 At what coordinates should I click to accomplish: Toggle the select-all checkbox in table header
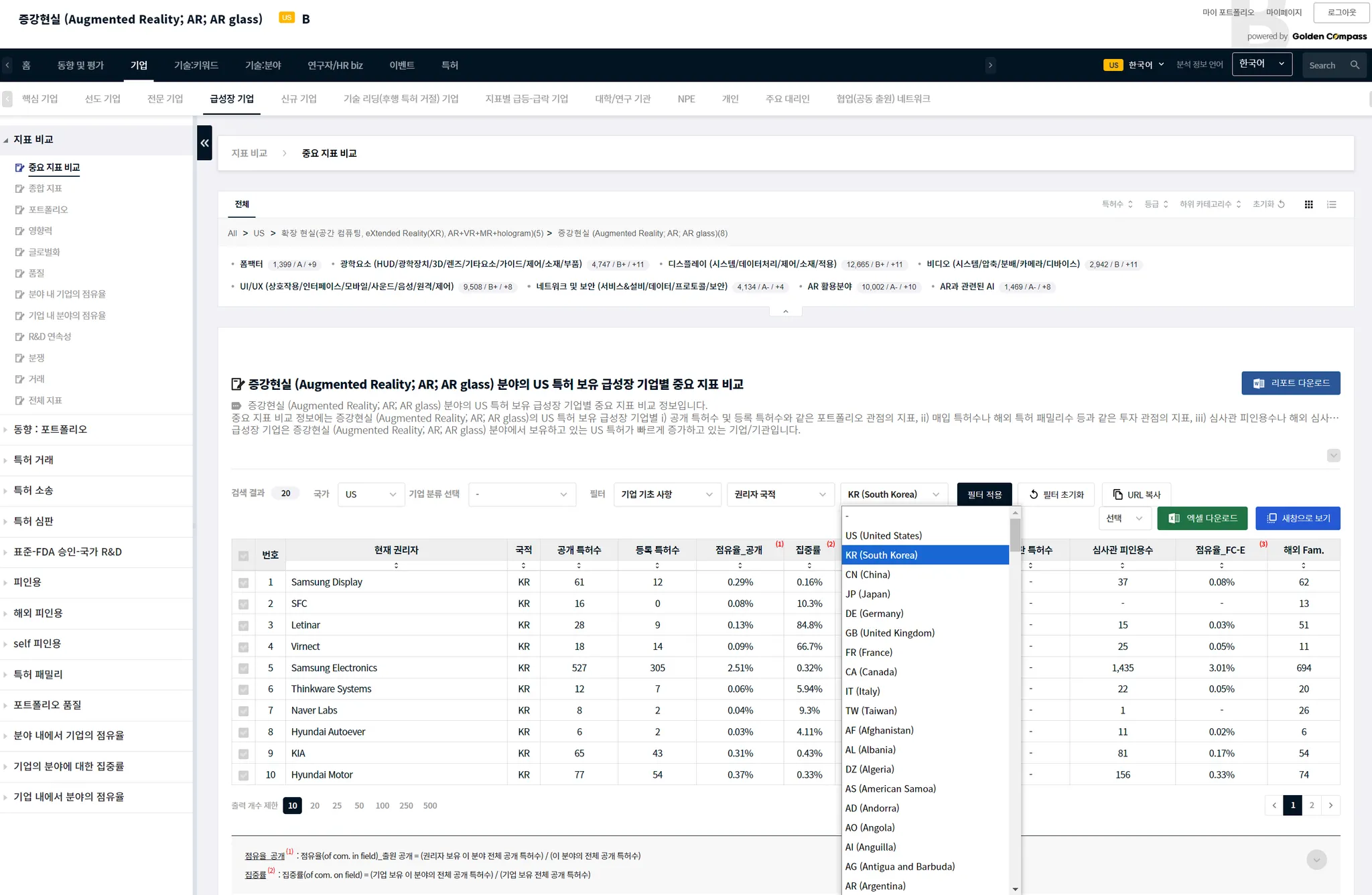(243, 555)
